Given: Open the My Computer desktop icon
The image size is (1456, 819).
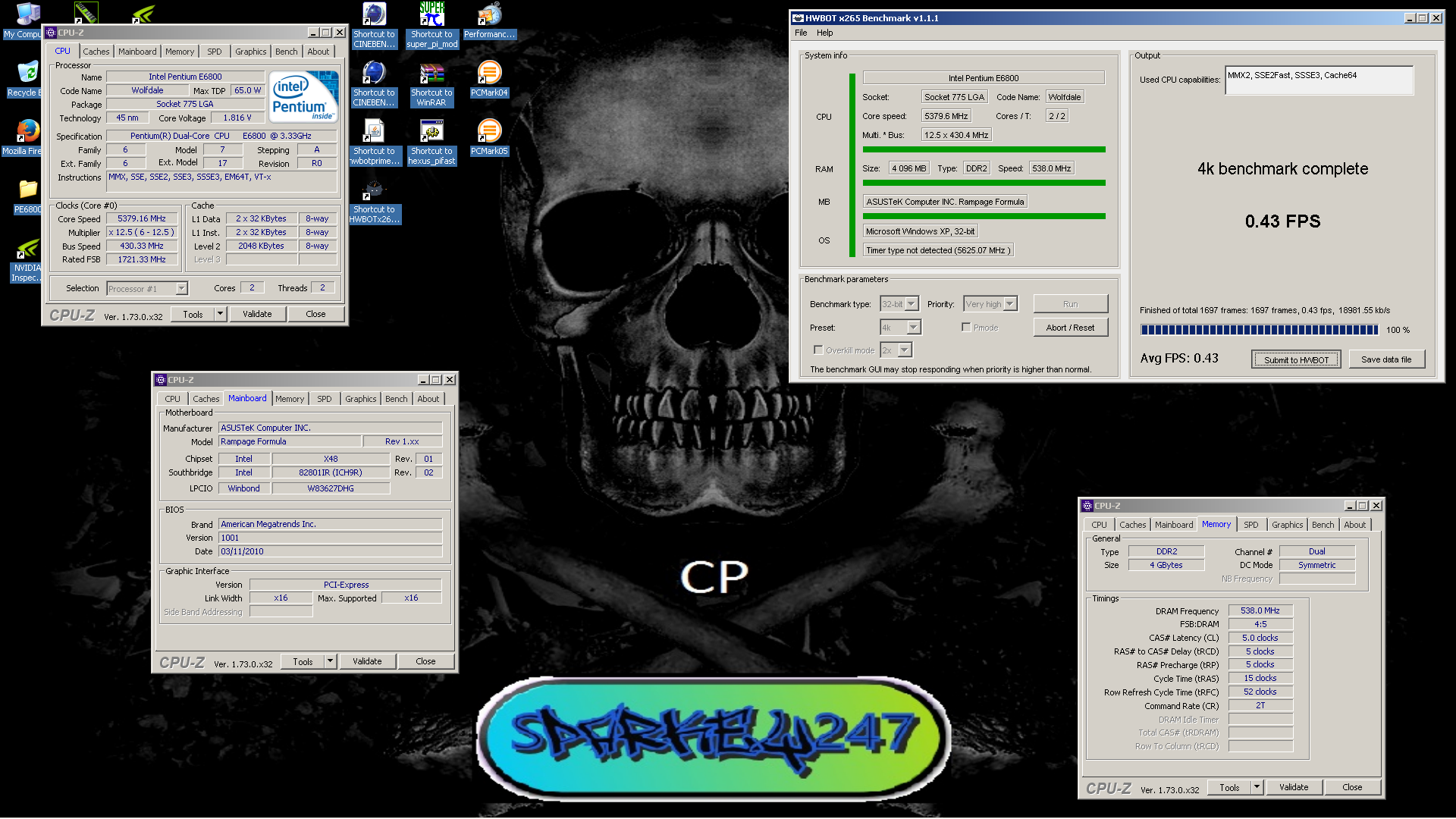Looking at the screenshot, I should pyautogui.click(x=27, y=20).
